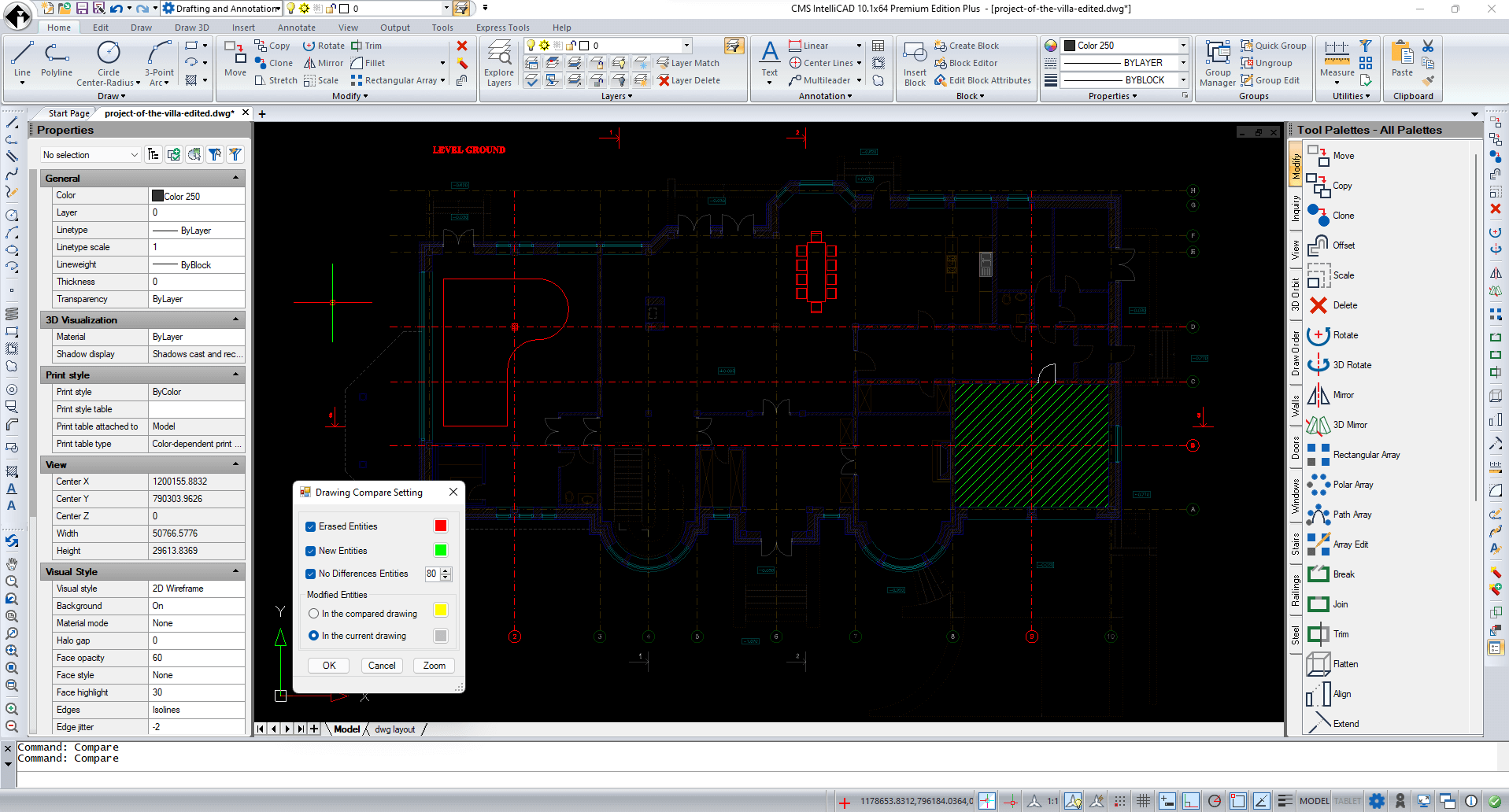
Task: Open the workspace dropdown showing Drafting and Annotation
Action: [278, 8]
